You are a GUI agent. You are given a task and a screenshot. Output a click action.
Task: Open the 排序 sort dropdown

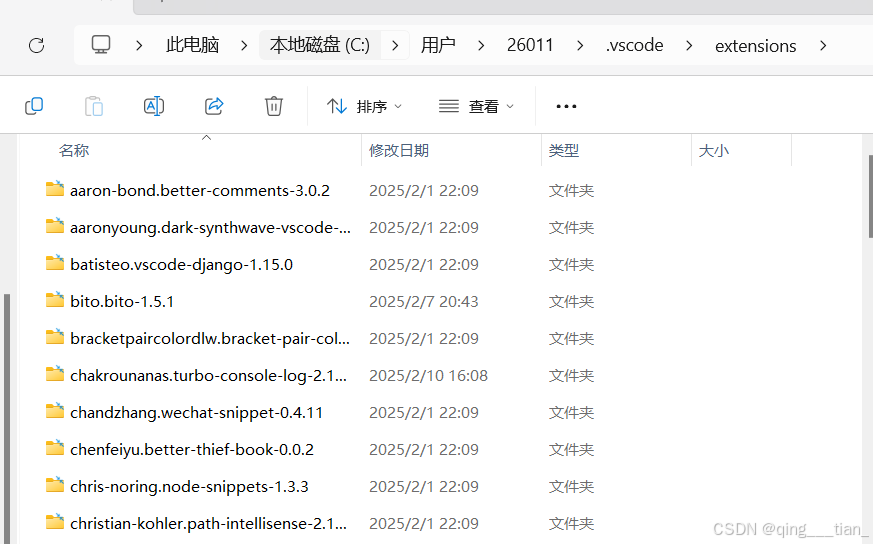(x=364, y=106)
